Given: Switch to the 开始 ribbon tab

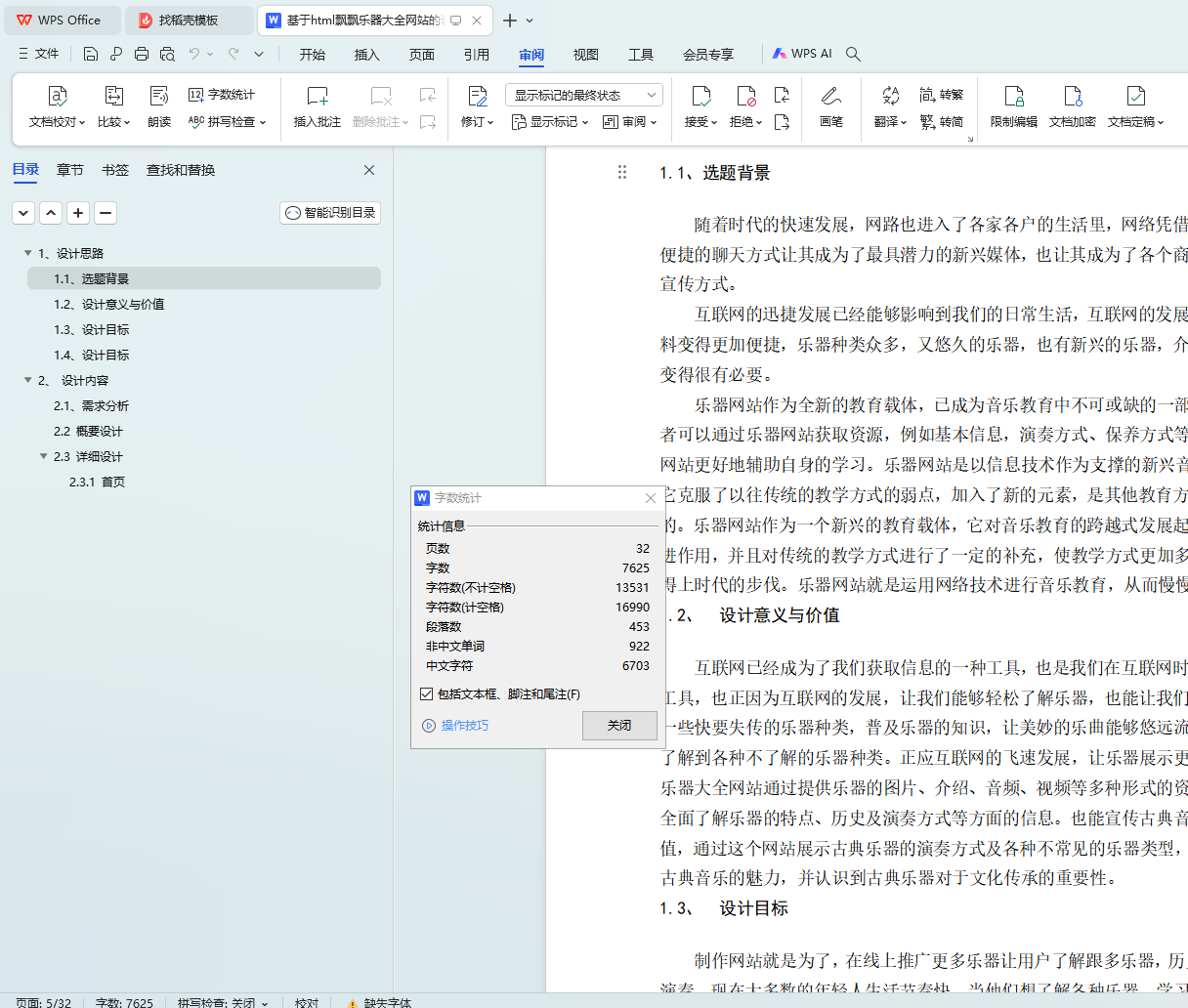Looking at the screenshot, I should click(313, 54).
